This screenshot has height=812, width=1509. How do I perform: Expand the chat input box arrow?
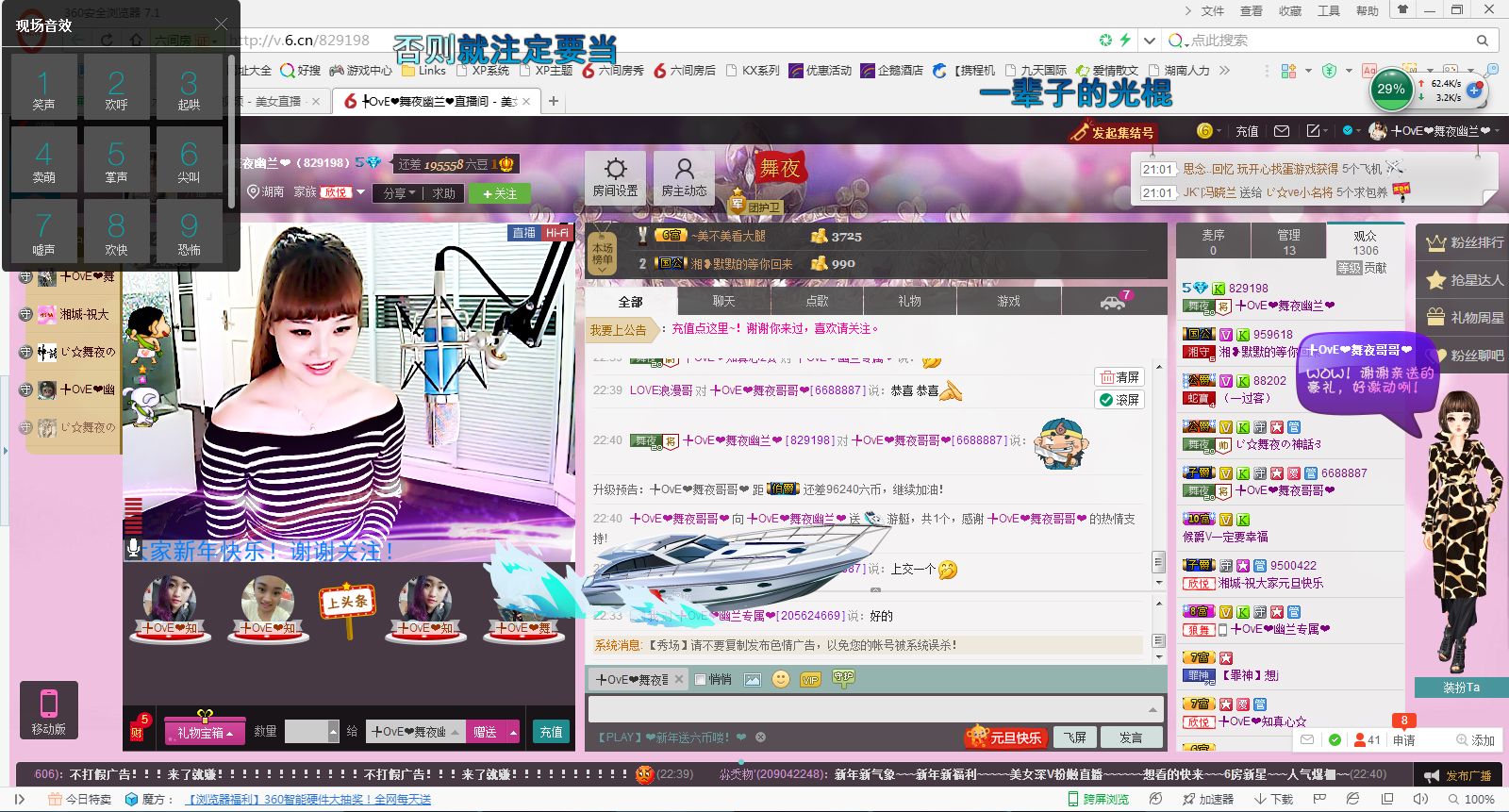point(1152,709)
